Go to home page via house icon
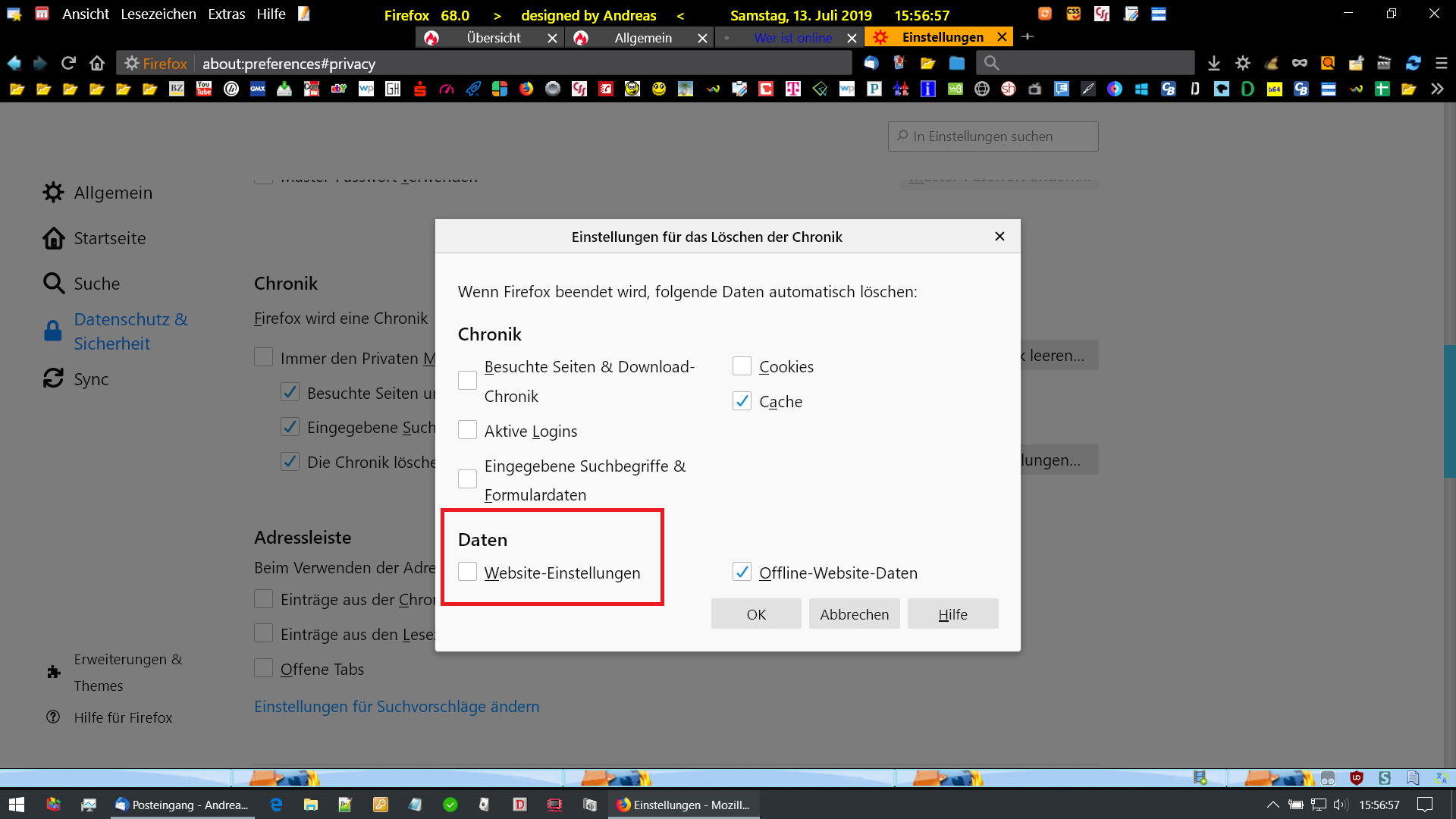This screenshot has width=1456, height=819. [97, 63]
